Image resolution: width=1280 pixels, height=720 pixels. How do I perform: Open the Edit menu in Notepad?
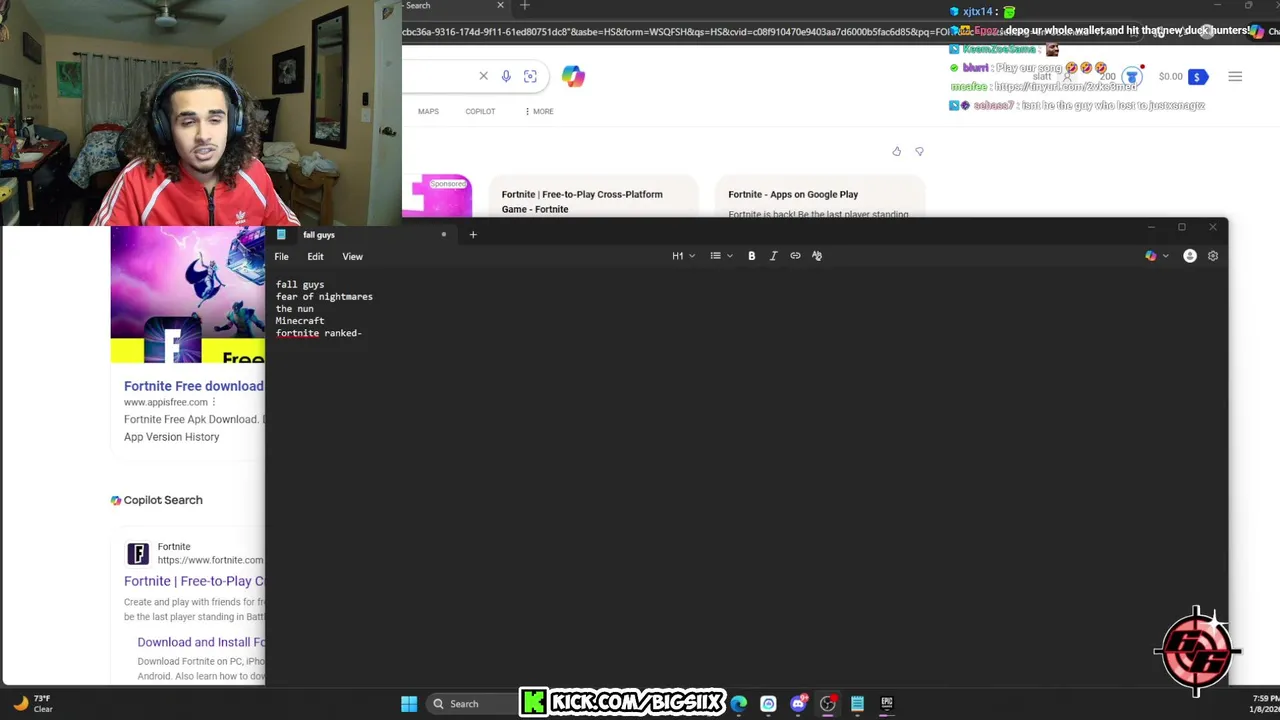click(315, 257)
